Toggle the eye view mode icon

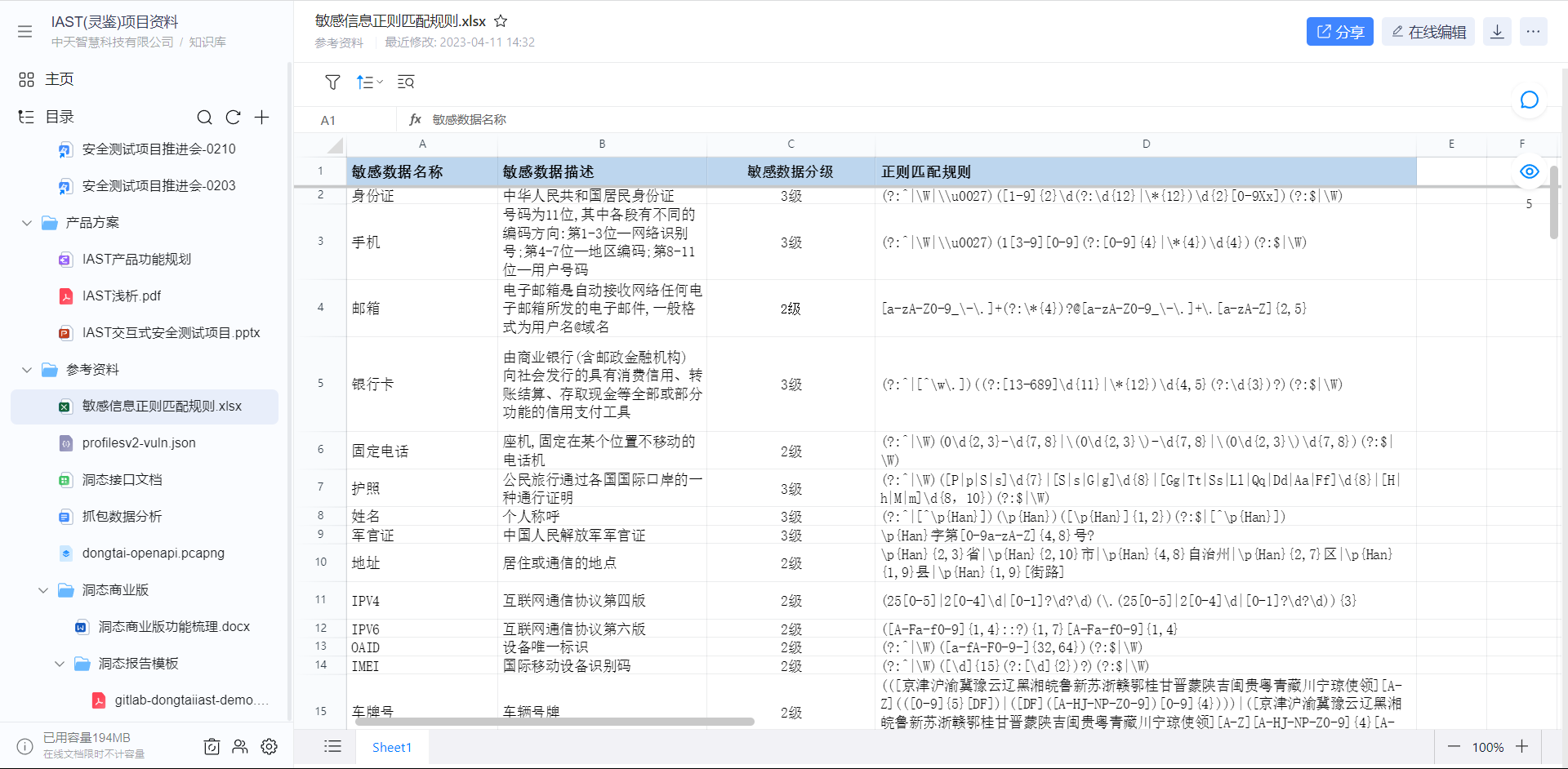pos(1530,171)
